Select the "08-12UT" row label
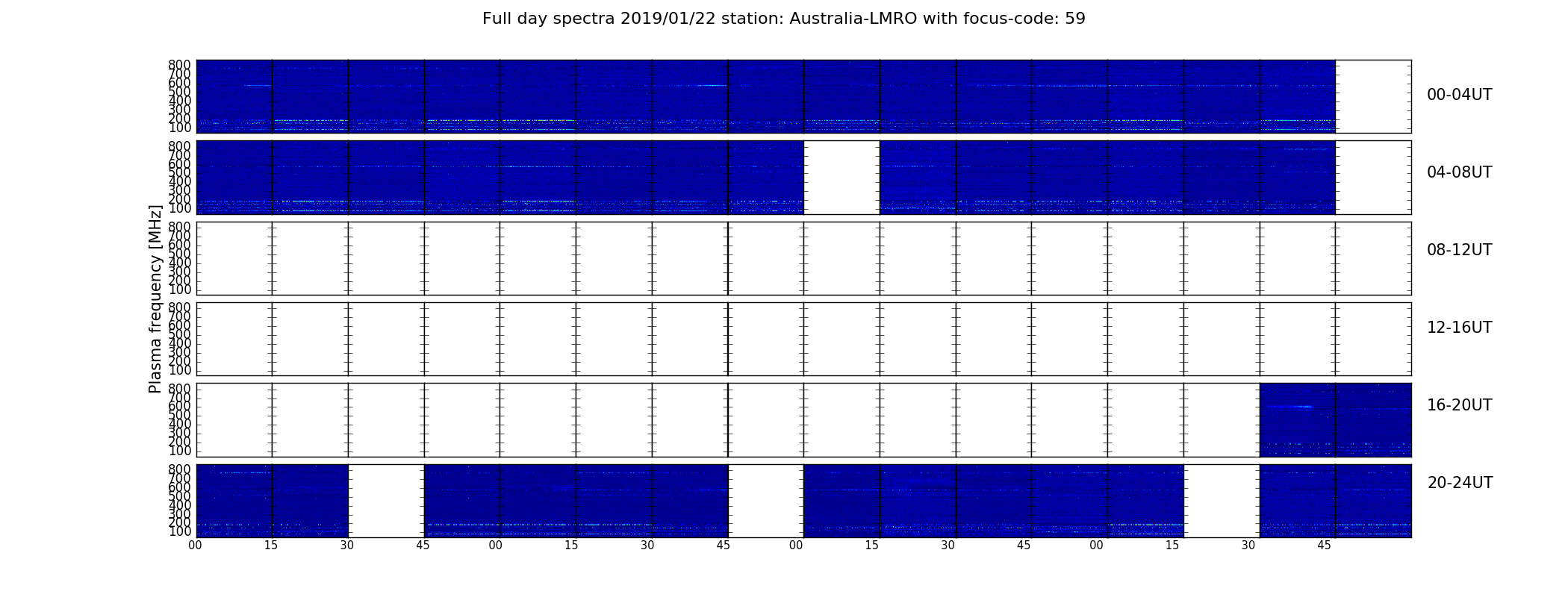 pos(1460,250)
